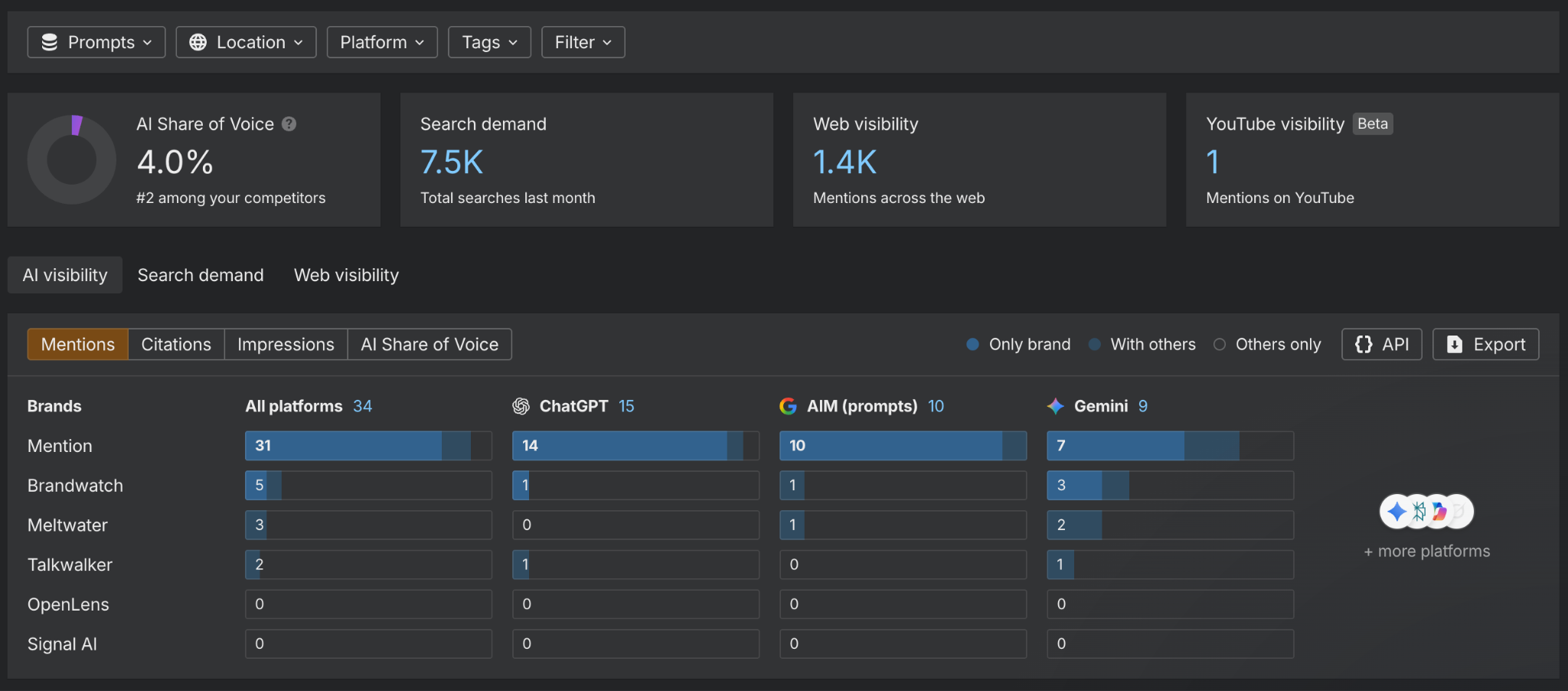
Task: Click the OpenLens brand row label
Action: pyautogui.click(x=68, y=604)
